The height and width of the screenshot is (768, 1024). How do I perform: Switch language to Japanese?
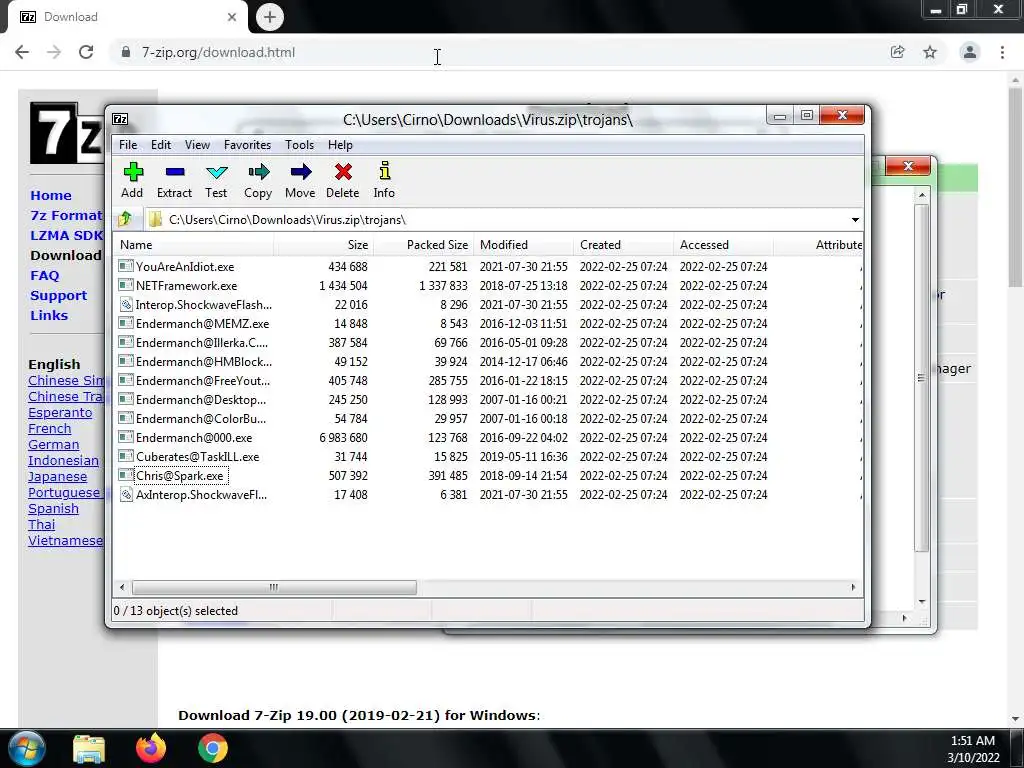(x=57, y=477)
